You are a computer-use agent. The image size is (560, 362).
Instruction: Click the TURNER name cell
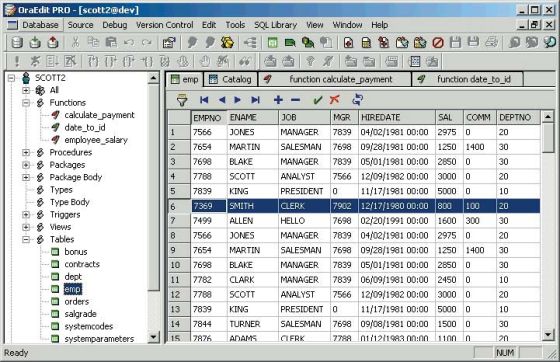click(x=252, y=324)
